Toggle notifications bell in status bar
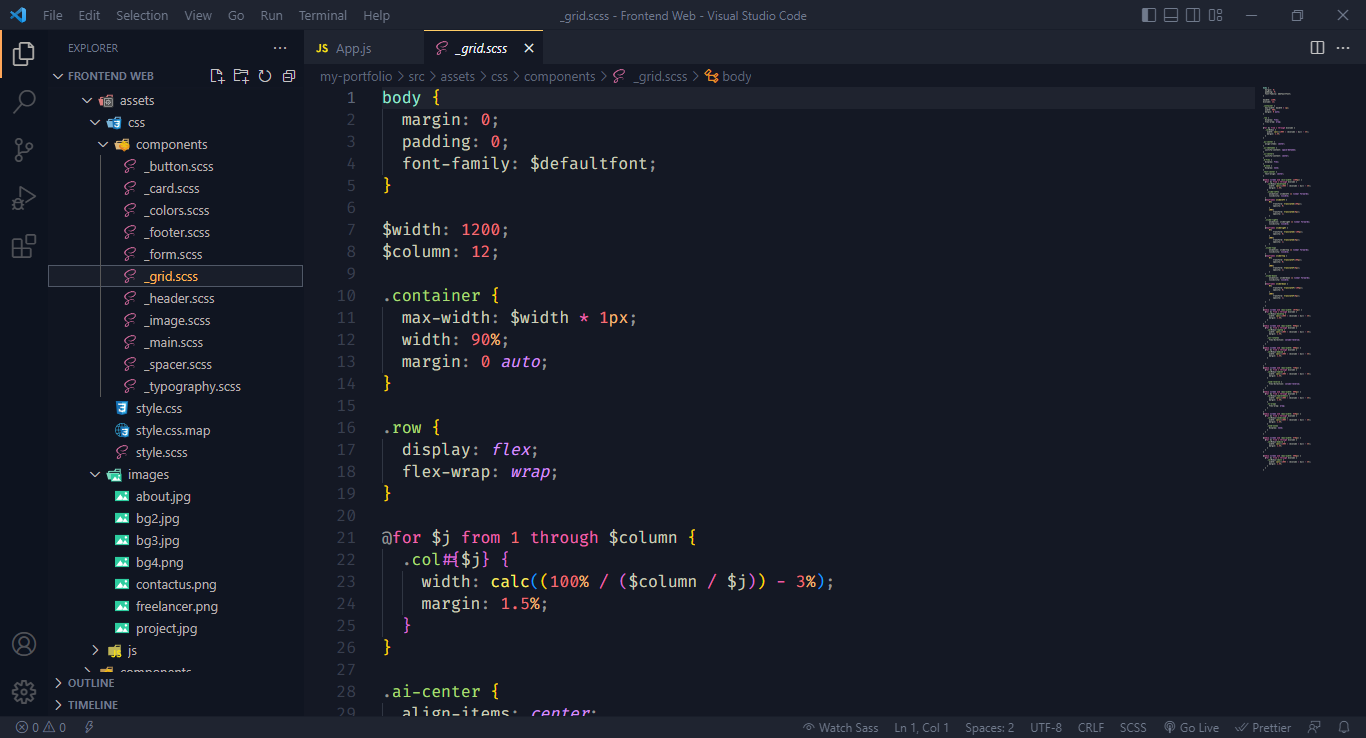1366x738 pixels. 1345,727
